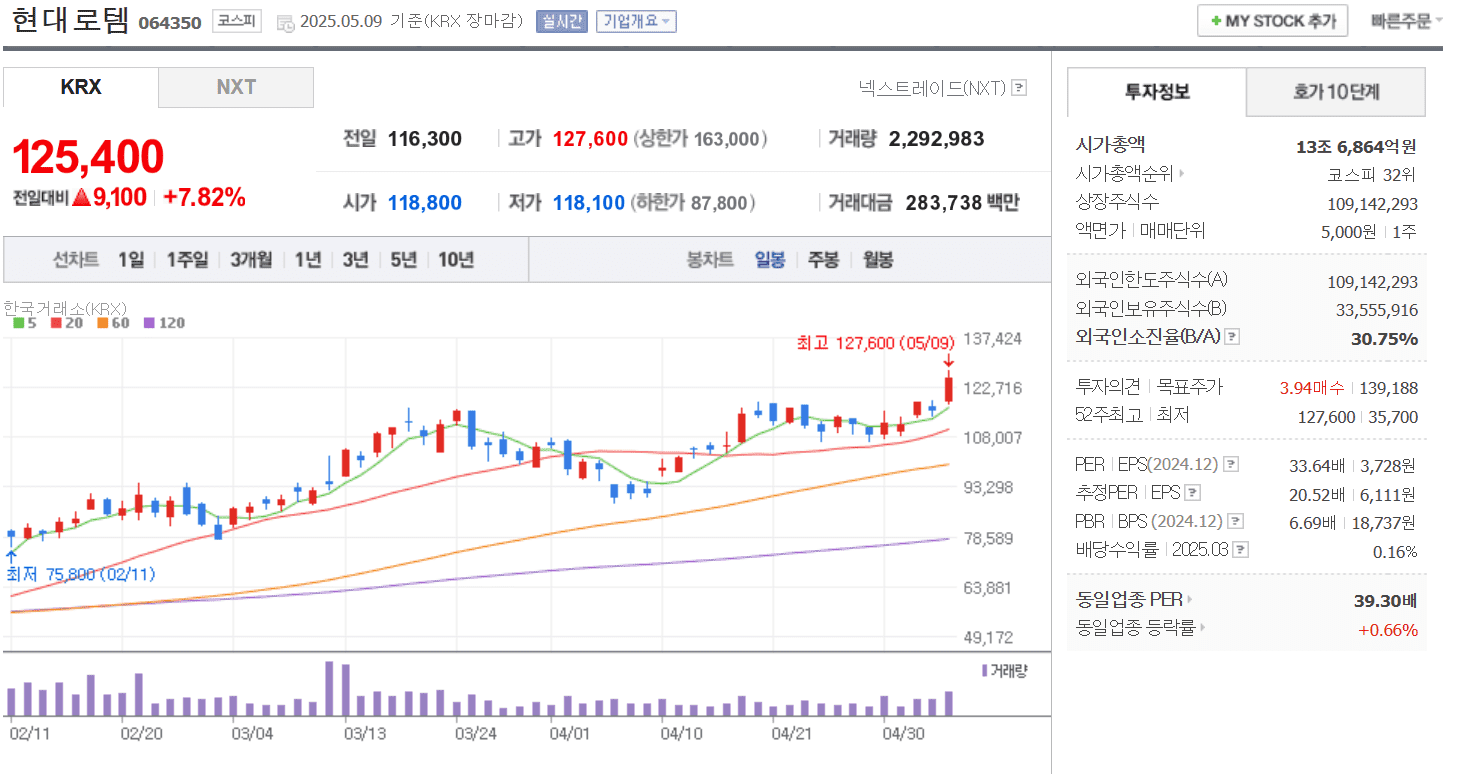
Task: Click the arrow icon beside 동일업종 PER
Action: coord(1190,600)
